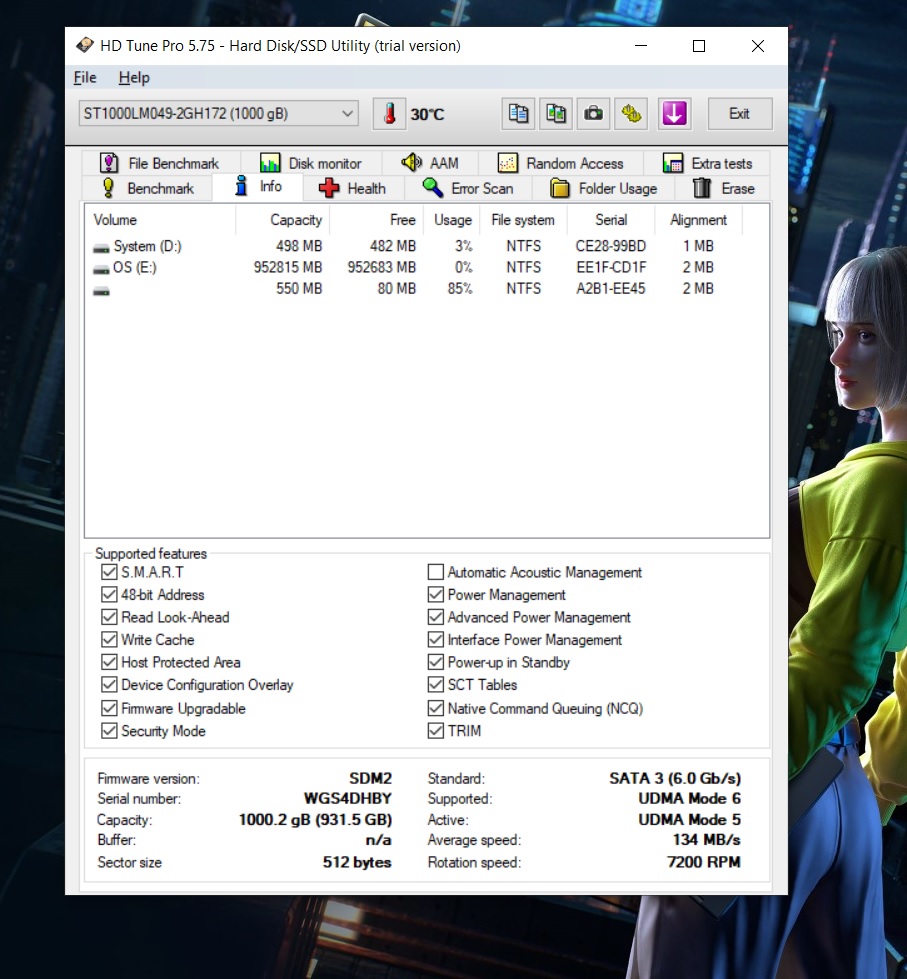Sort by the Volume column header
Image resolution: width=907 pixels, height=979 pixels.
[x=160, y=220]
